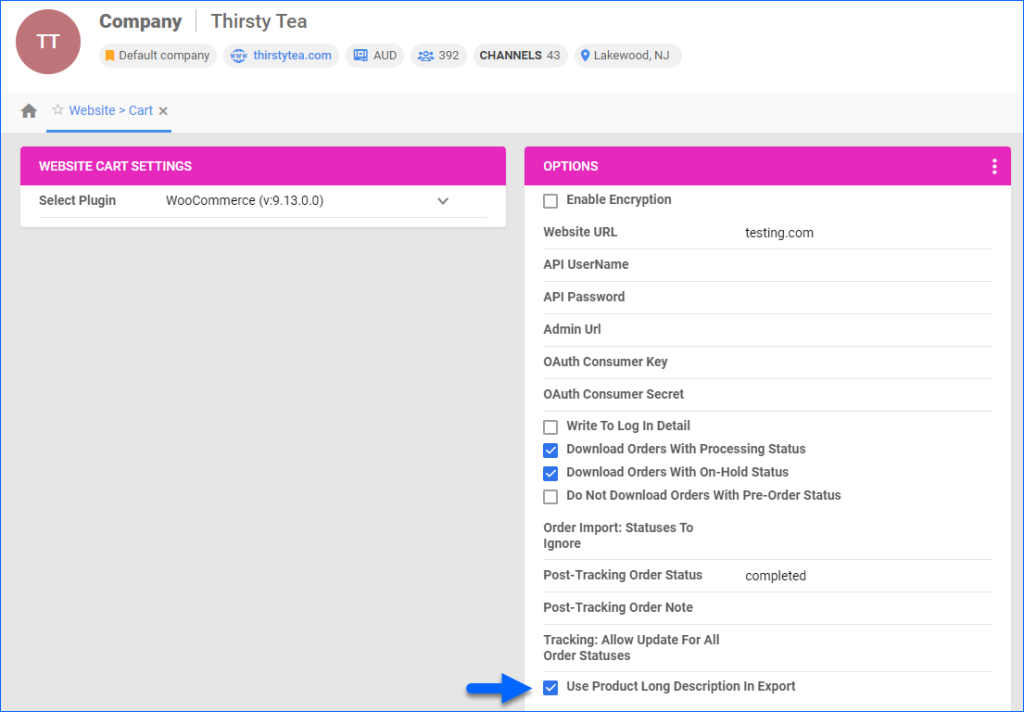The image size is (1024, 712).
Task: Select the Website > Cart tab
Action: [x=112, y=111]
